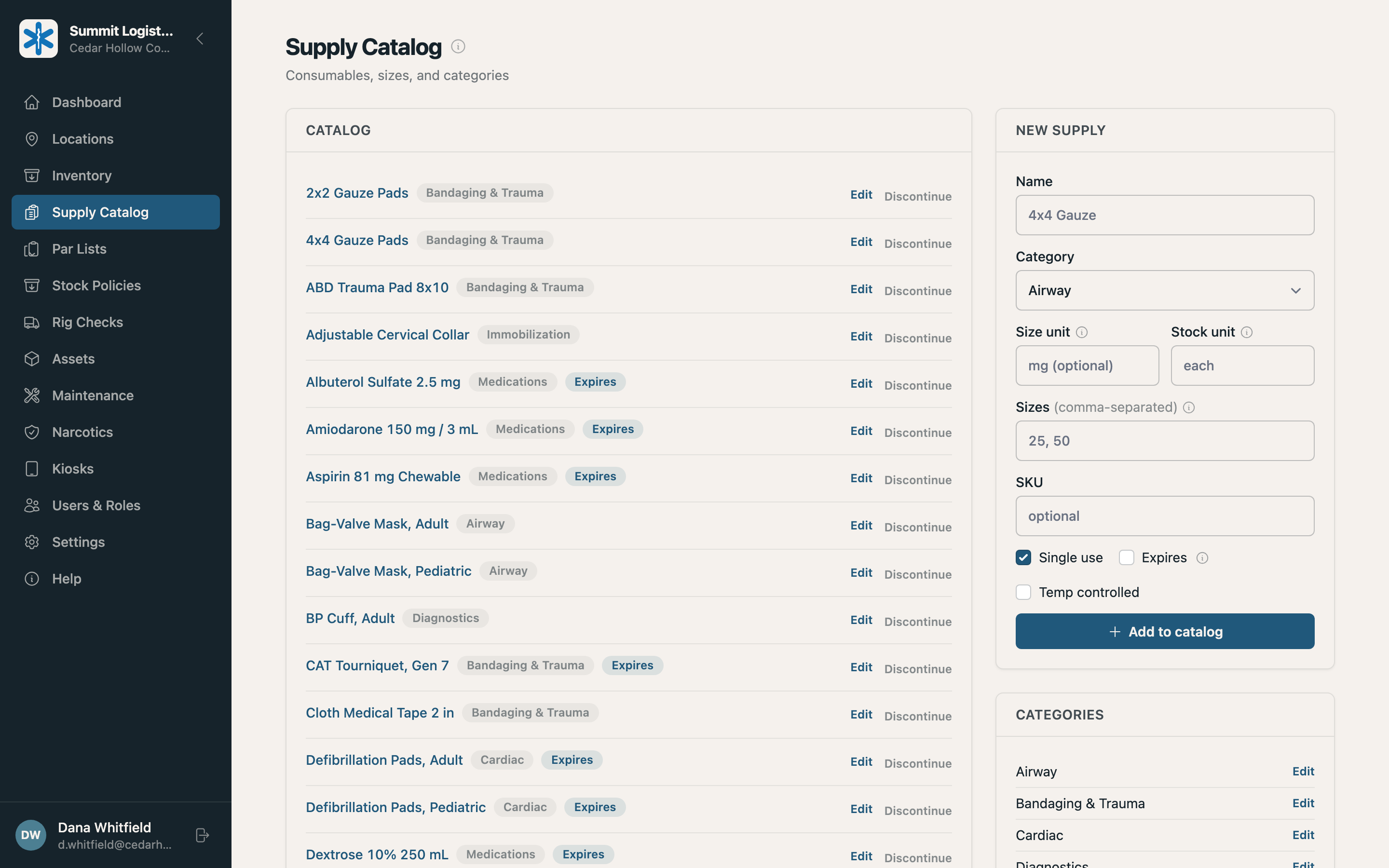
Task: Uncheck the Single use checkbox
Action: coord(1023,557)
